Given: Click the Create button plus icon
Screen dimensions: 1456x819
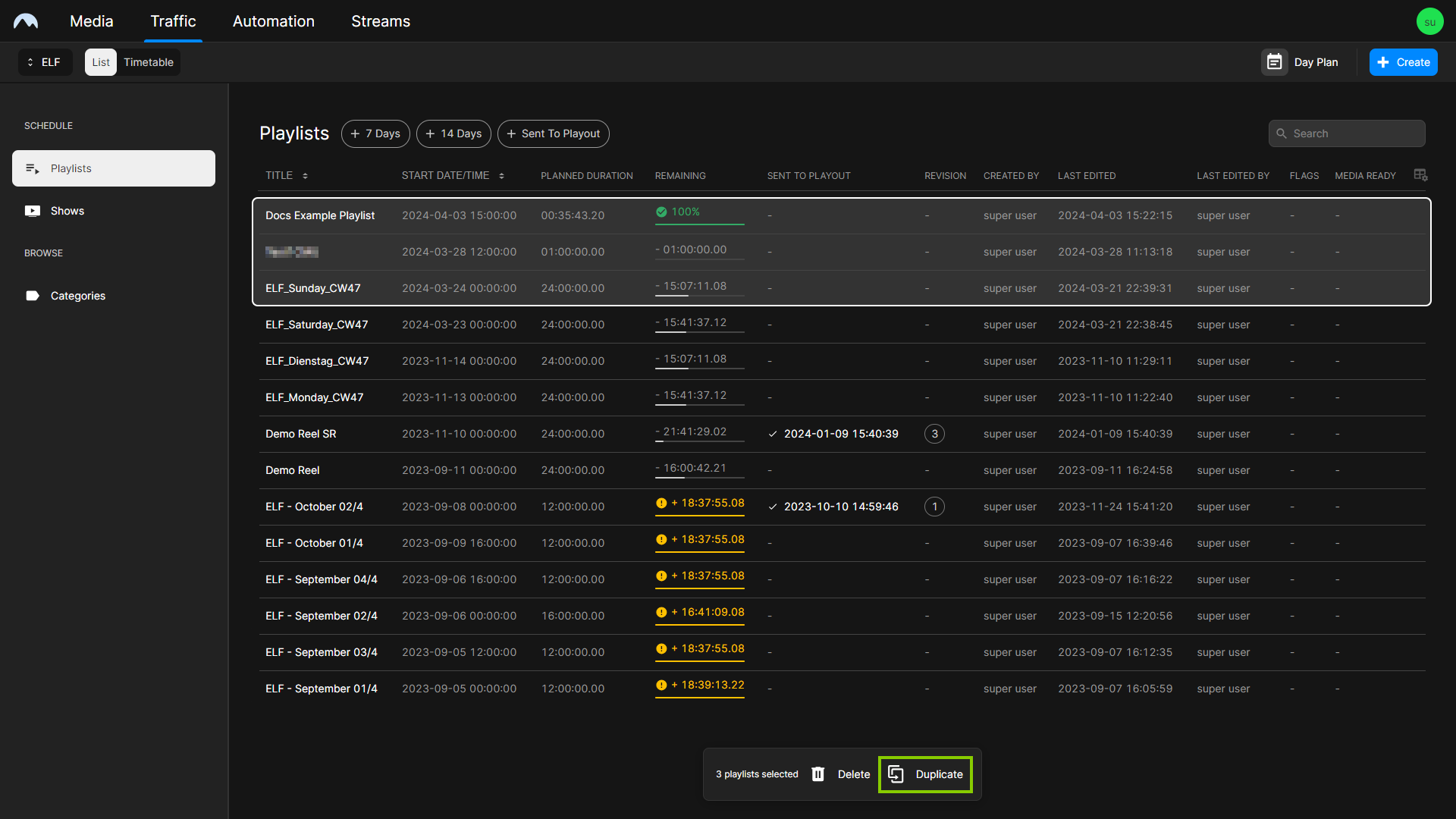Looking at the screenshot, I should (x=1383, y=61).
